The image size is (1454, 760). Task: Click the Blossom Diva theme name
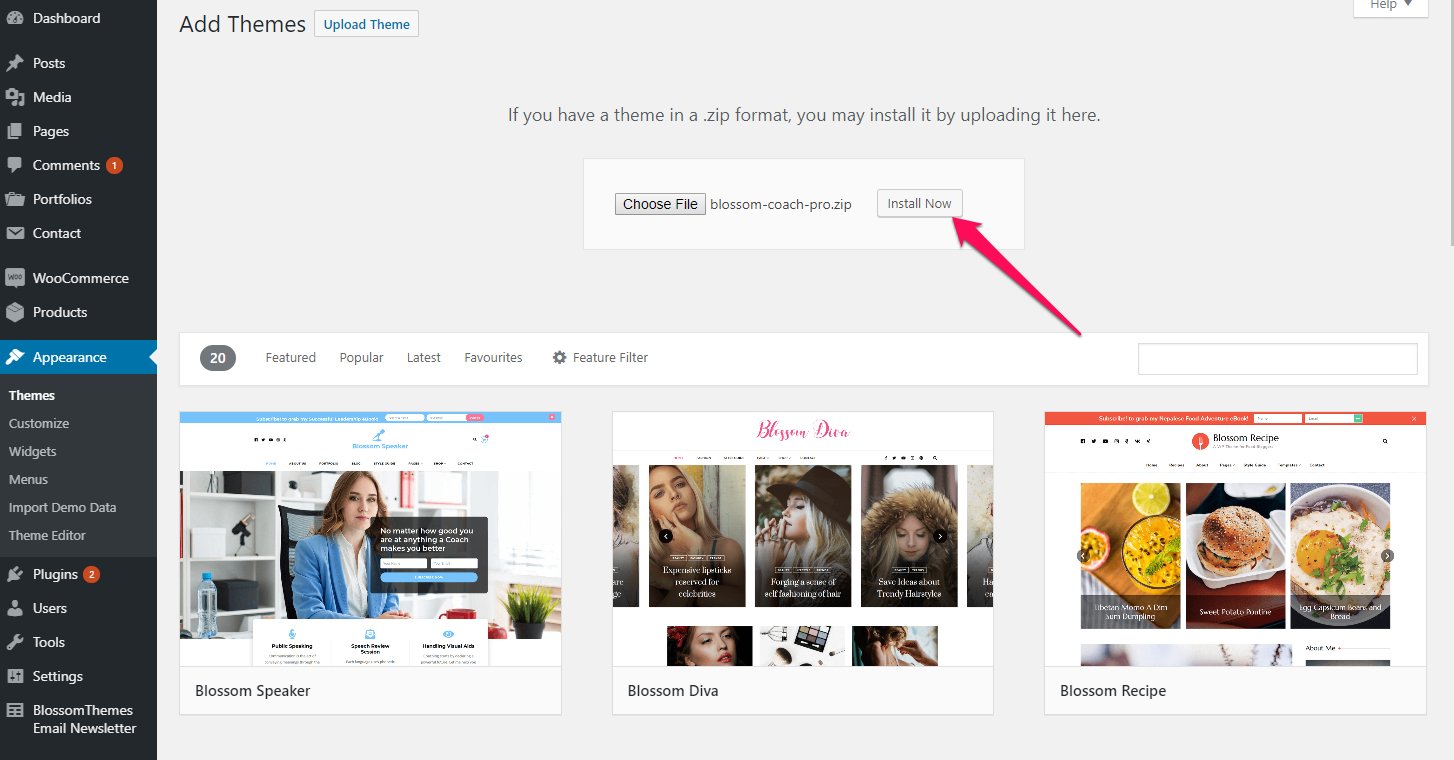click(x=673, y=691)
